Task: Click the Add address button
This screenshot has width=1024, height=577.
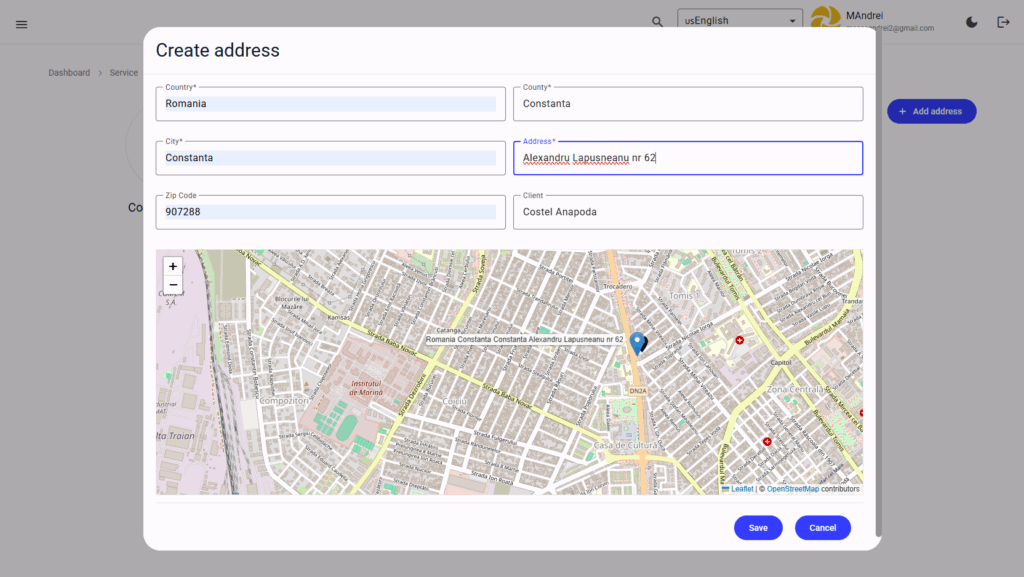Action: point(931,112)
